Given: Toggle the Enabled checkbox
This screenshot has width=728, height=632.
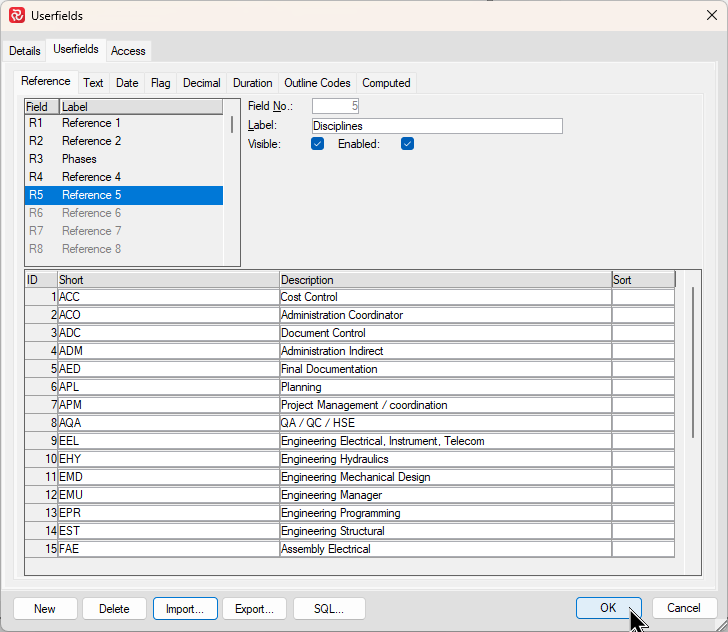Looking at the screenshot, I should (x=407, y=144).
